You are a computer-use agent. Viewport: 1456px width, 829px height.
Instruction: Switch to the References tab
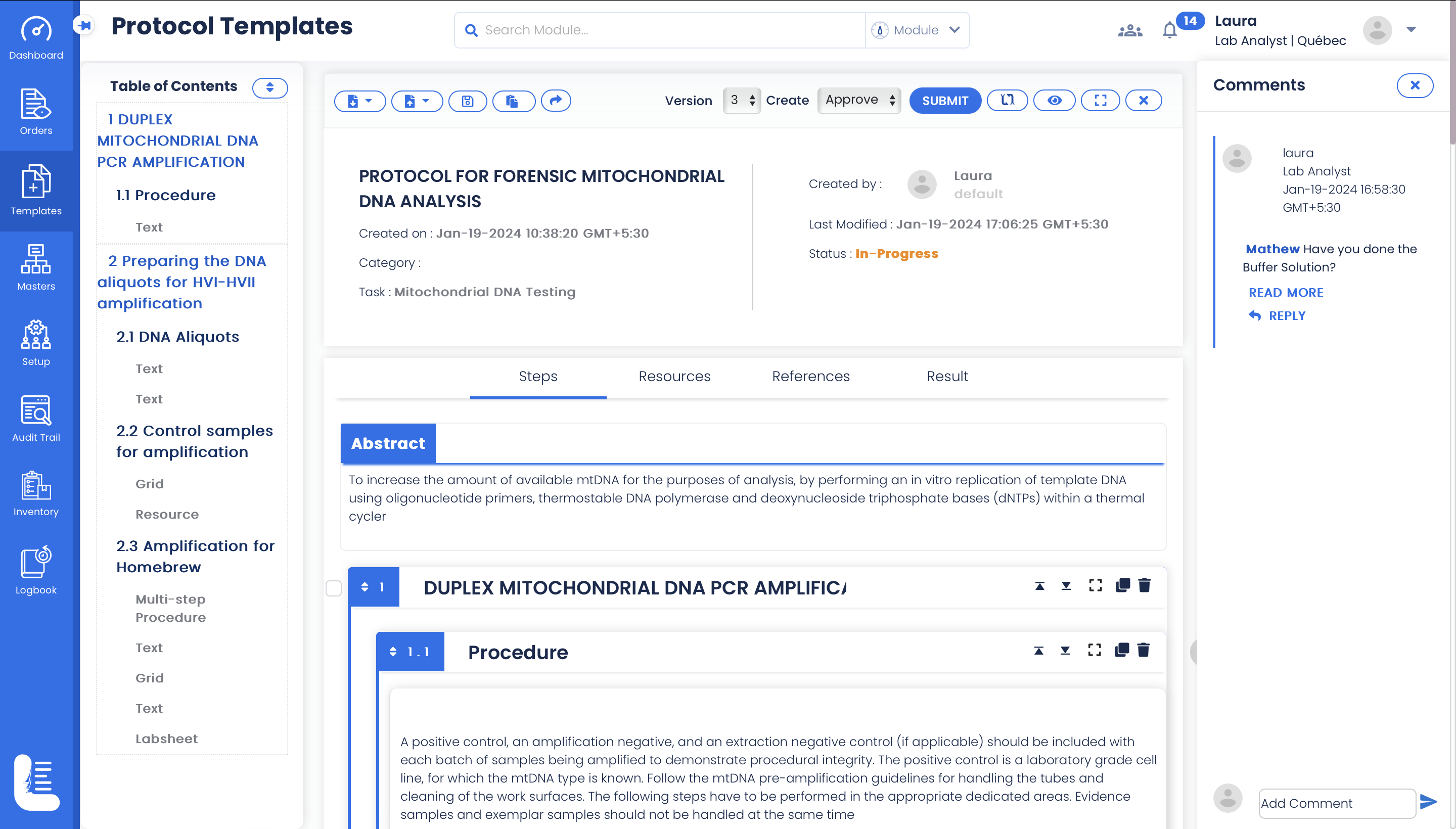810,377
